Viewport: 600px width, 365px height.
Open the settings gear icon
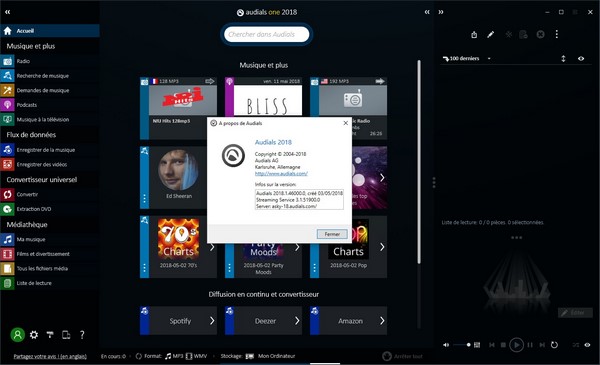(x=34, y=335)
